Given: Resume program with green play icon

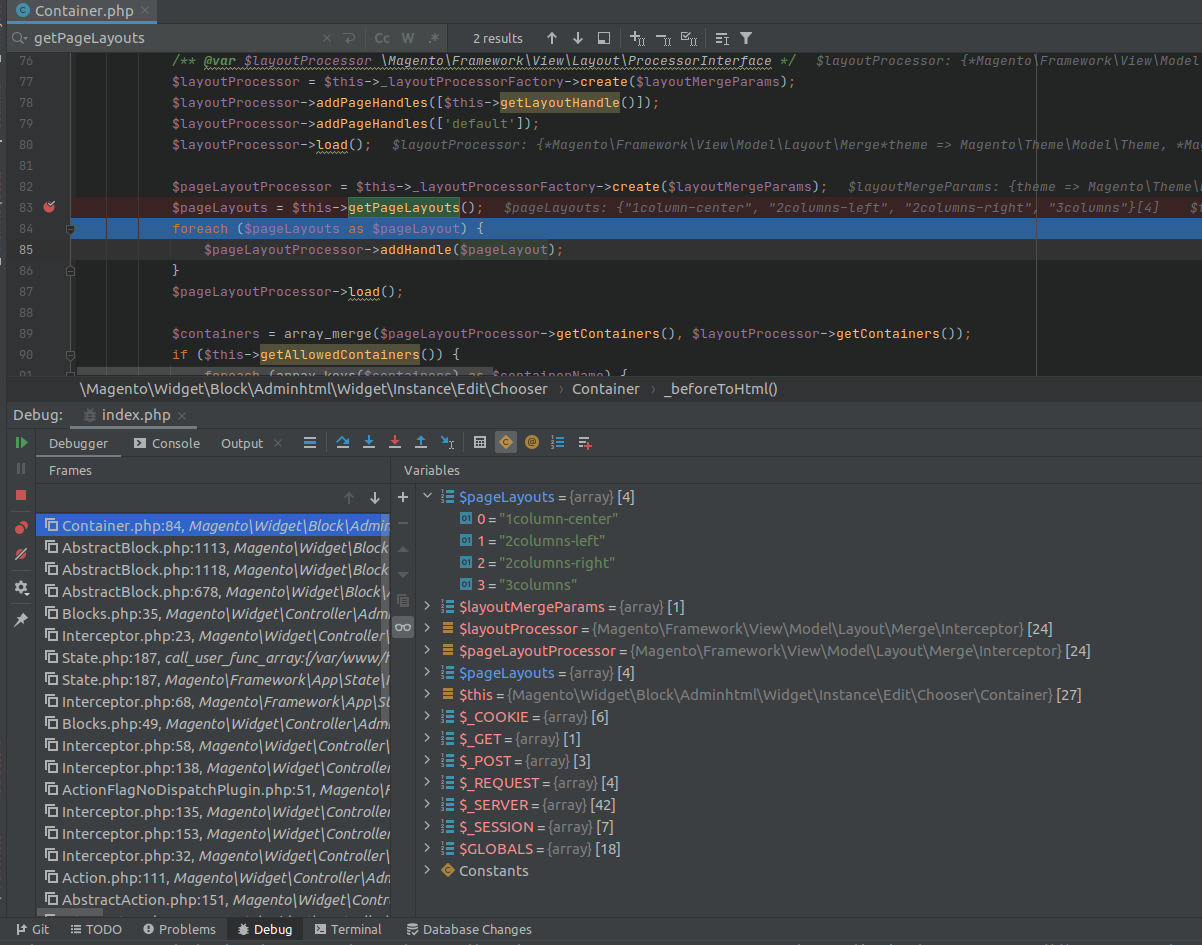Looking at the screenshot, I should click(x=21, y=442).
